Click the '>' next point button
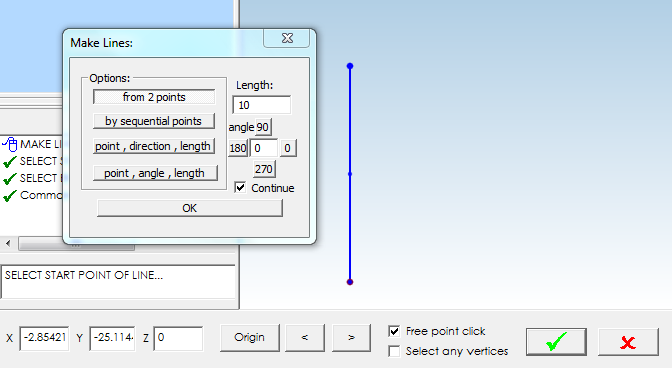Viewport: 672px width, 368px height. pyautogui.click(x=351, y=338)
